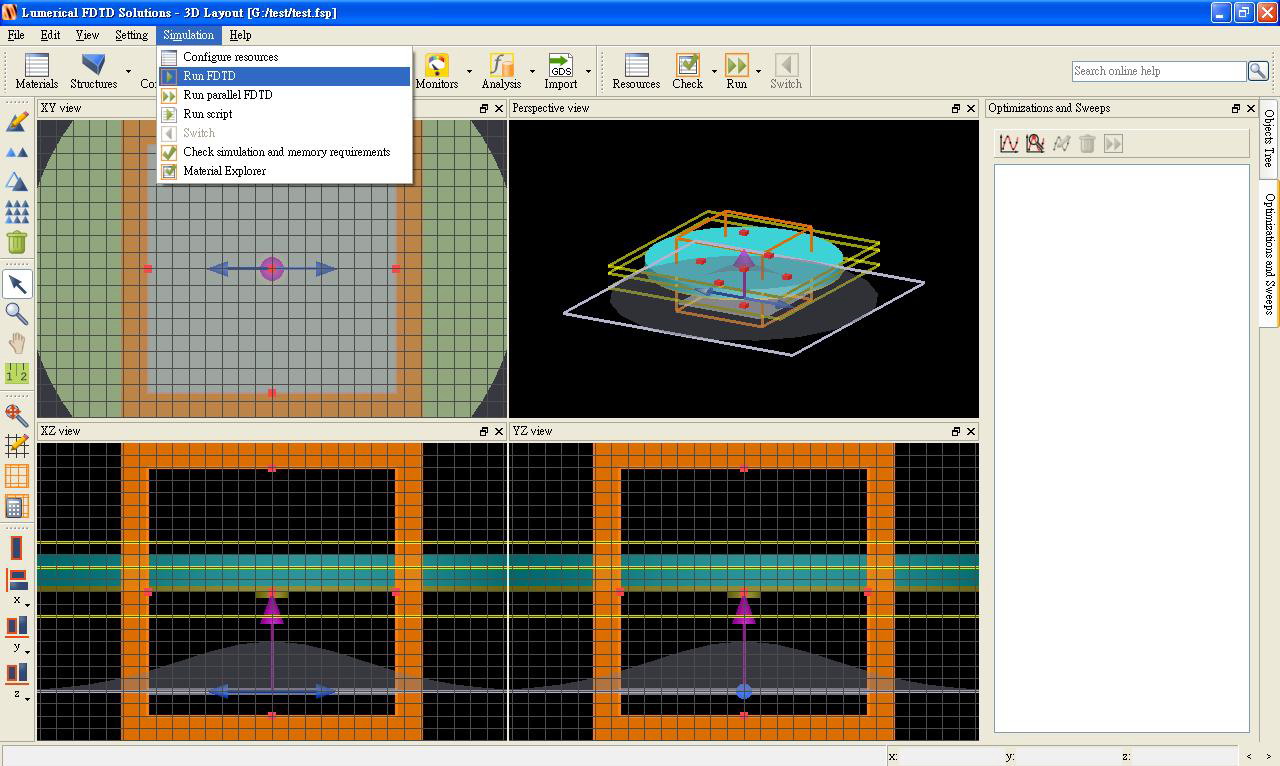Click the GDS Import toolbar icon
The width and height of the screenshot is (1280, 766).
coord(561,71)
